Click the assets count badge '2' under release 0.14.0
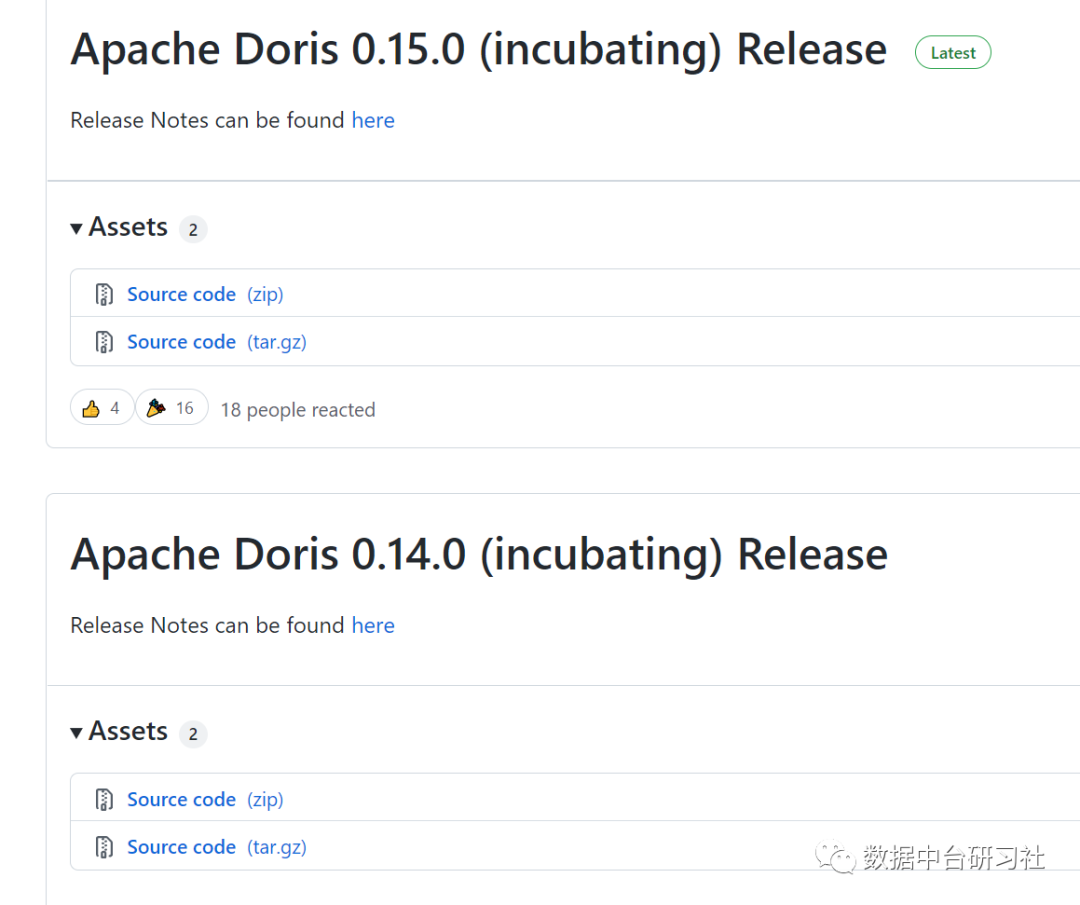 [x=193, y=734]
